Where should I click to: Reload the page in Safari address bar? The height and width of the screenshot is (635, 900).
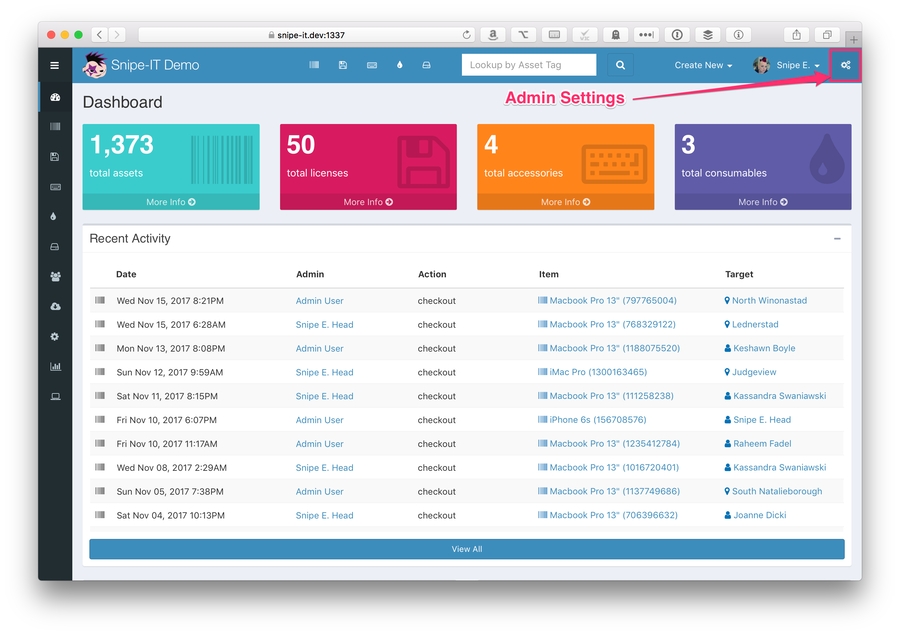(467, 35)
